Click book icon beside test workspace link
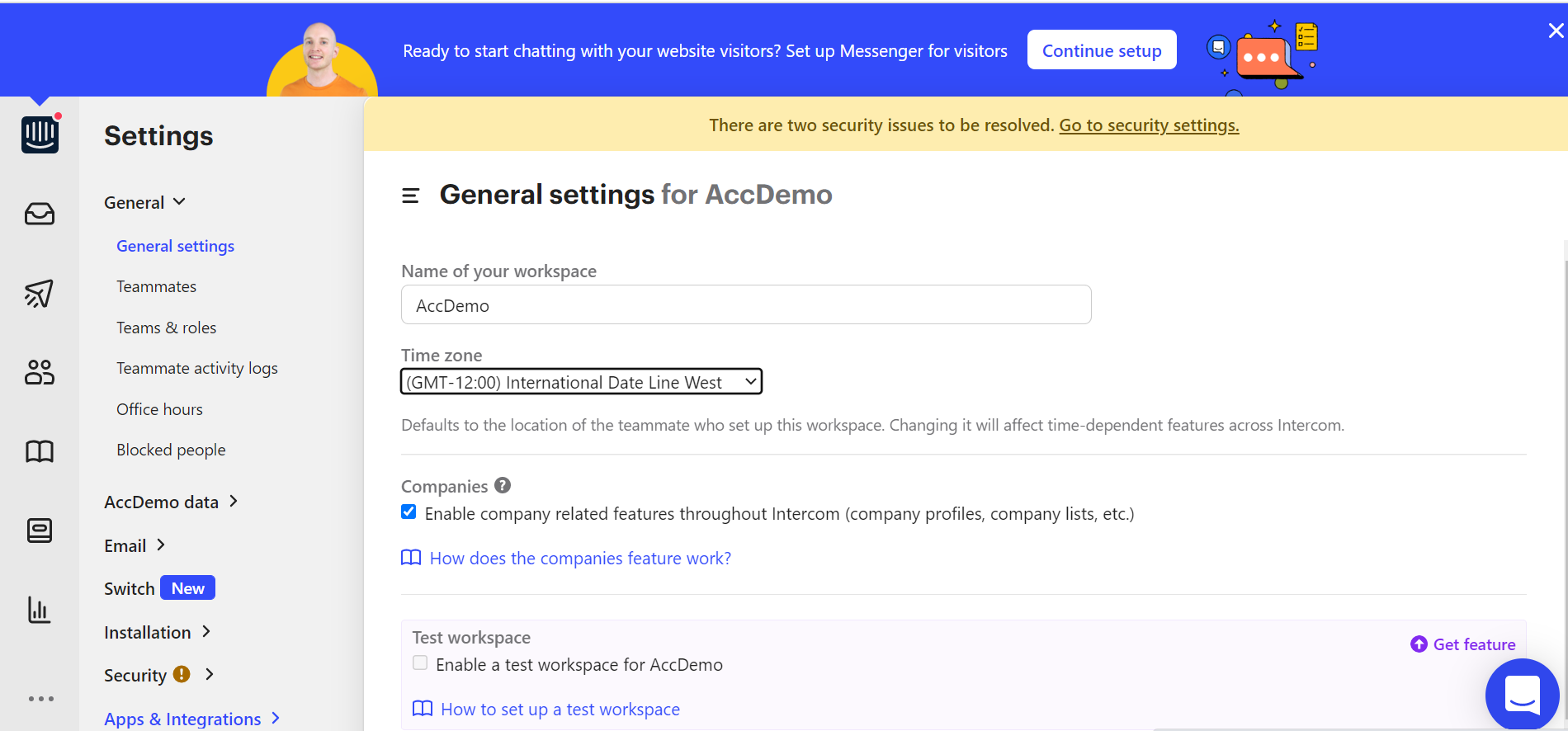1568x731 pixels. [x=423, y=709]
